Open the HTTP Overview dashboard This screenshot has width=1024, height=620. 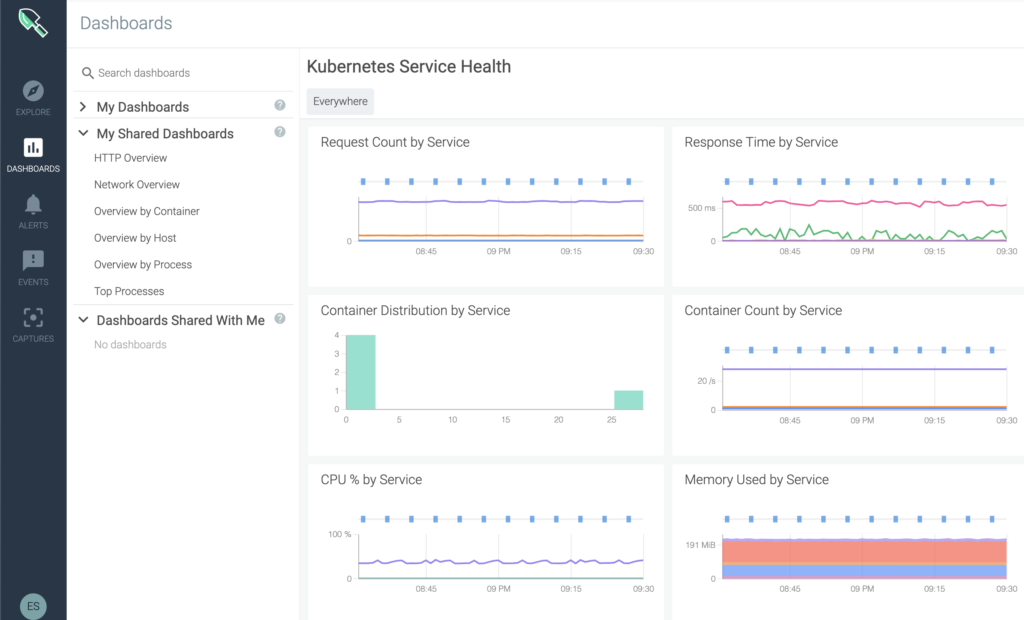tap(130, 158)
